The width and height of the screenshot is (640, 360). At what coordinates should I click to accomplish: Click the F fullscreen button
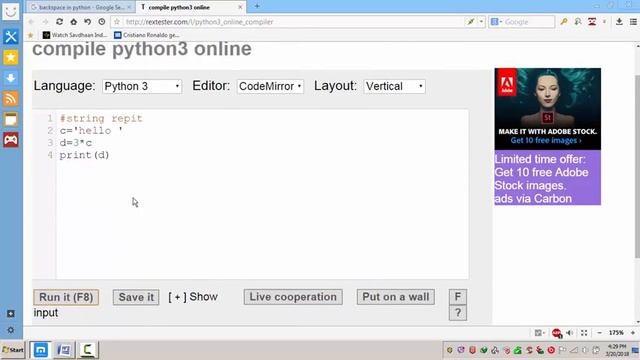458,297
